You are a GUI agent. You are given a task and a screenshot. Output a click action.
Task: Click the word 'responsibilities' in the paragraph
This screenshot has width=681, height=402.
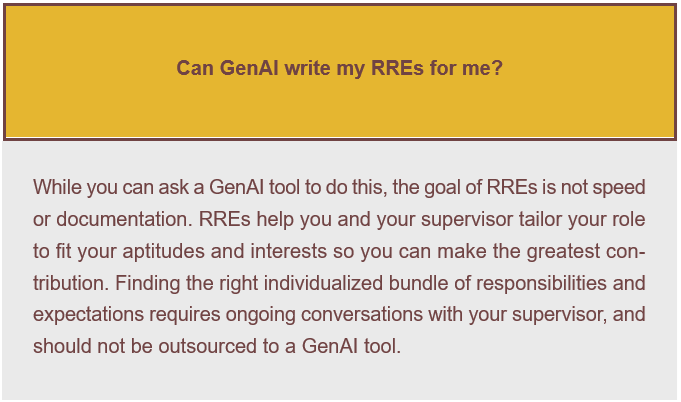[541, 284]
